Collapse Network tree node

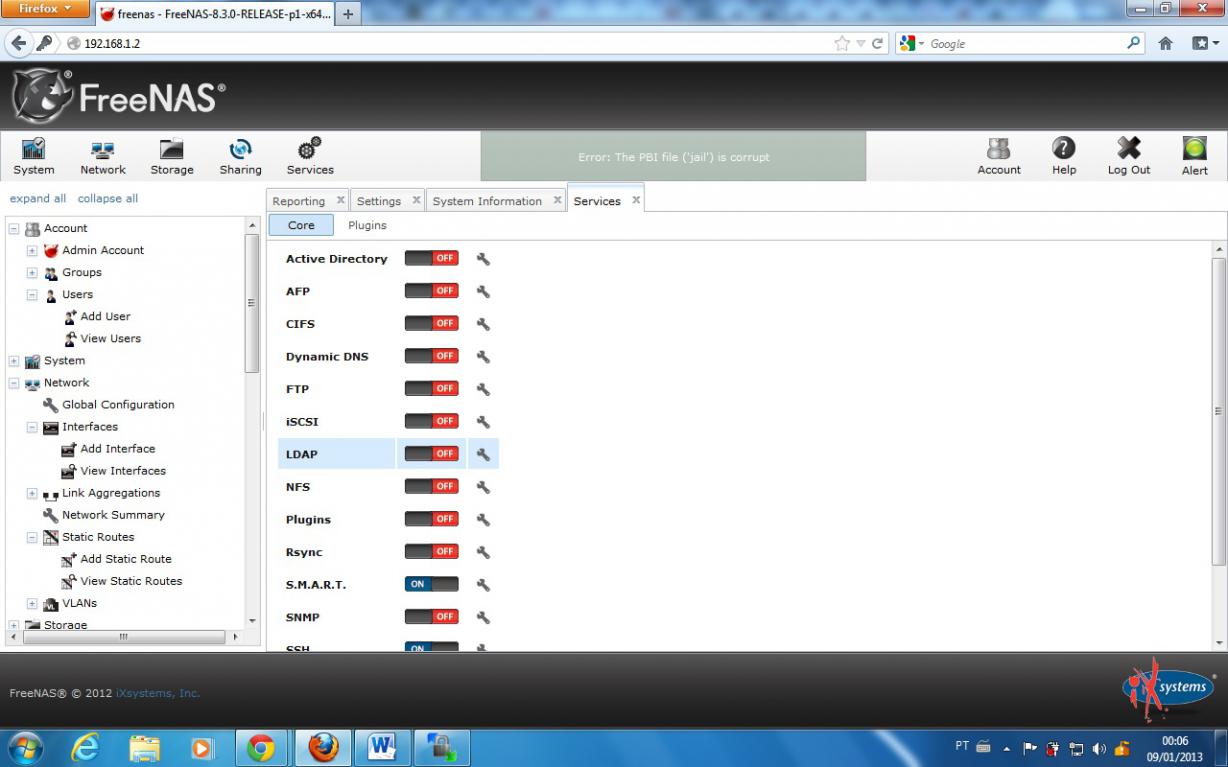(14, 383)
